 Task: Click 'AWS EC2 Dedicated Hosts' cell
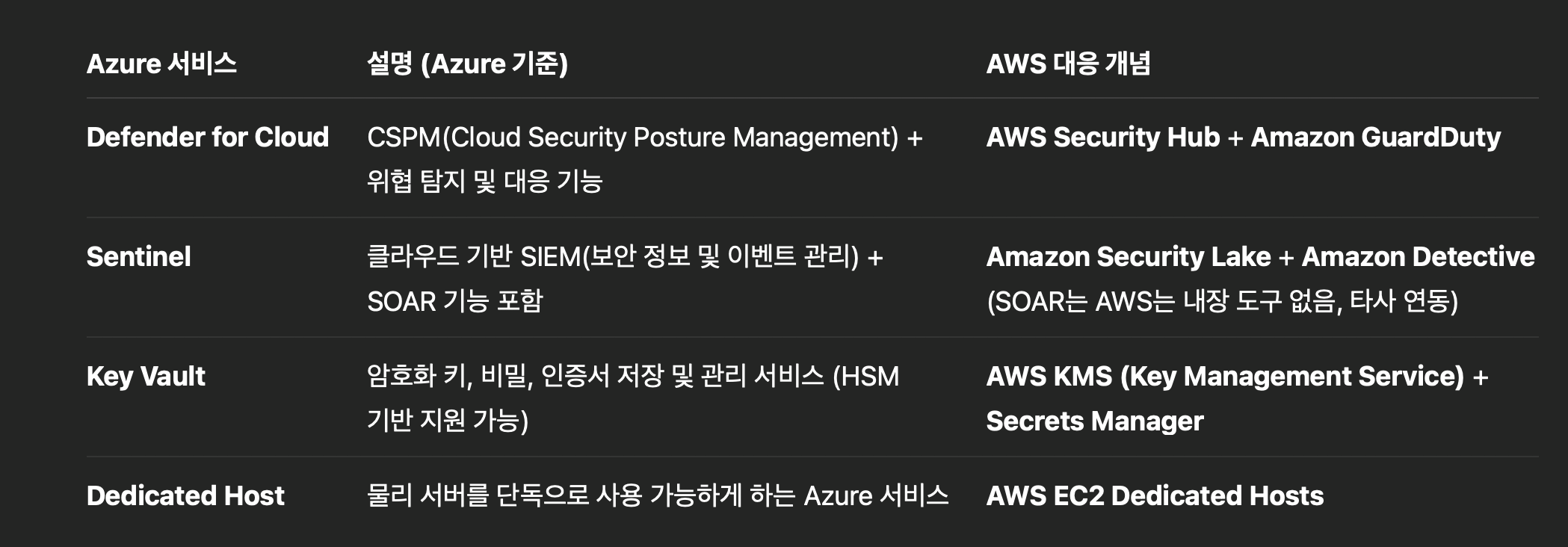coord(1155,495)
